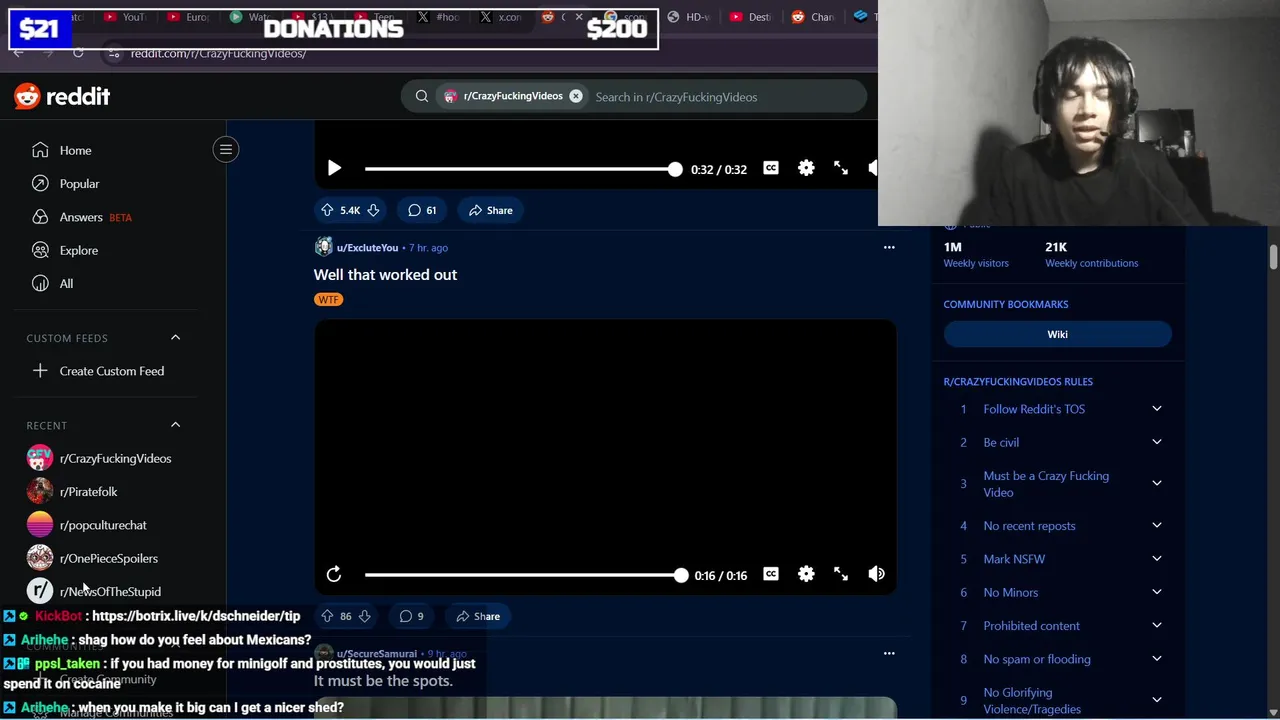
Task: Open the 61 comments
Action: pyautogui.click(x=422, y=210)
